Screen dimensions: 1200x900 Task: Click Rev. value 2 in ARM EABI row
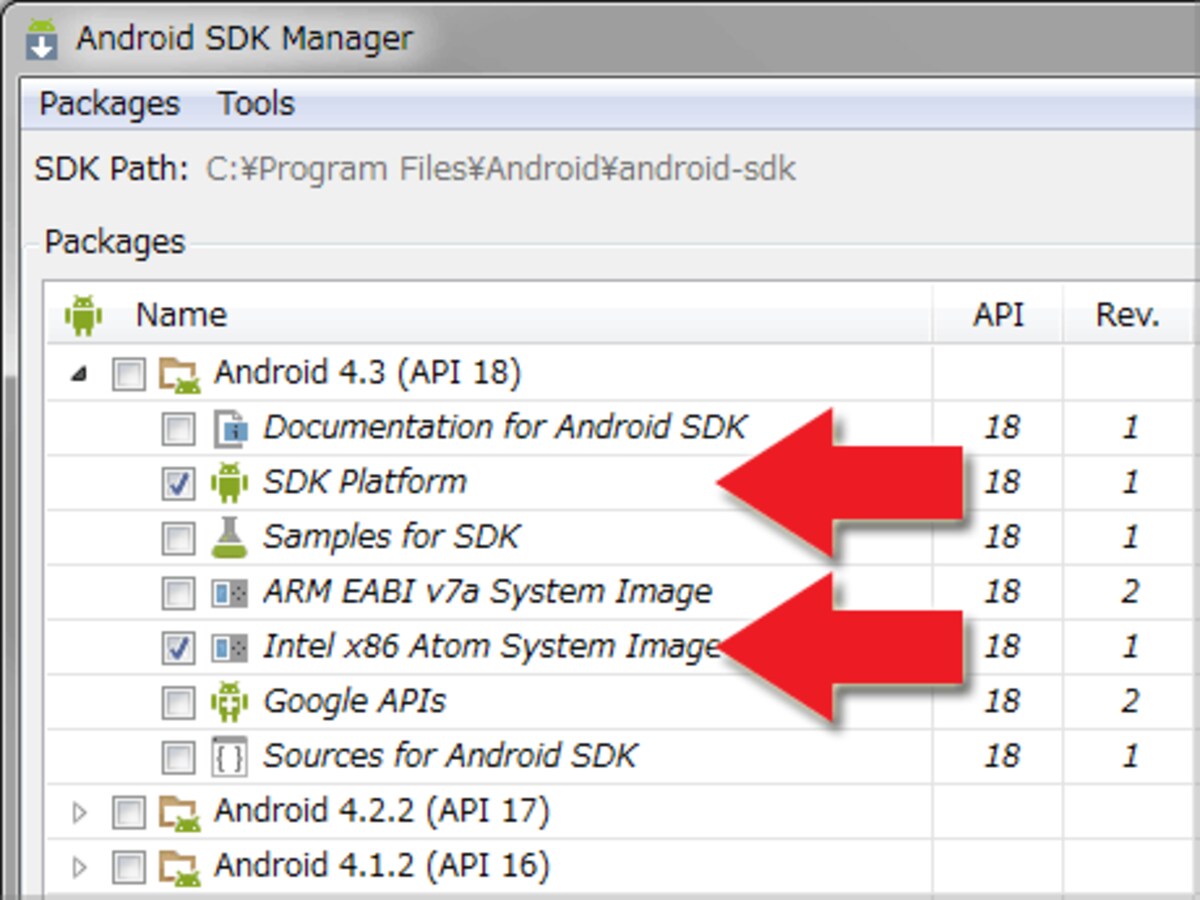1129,593
